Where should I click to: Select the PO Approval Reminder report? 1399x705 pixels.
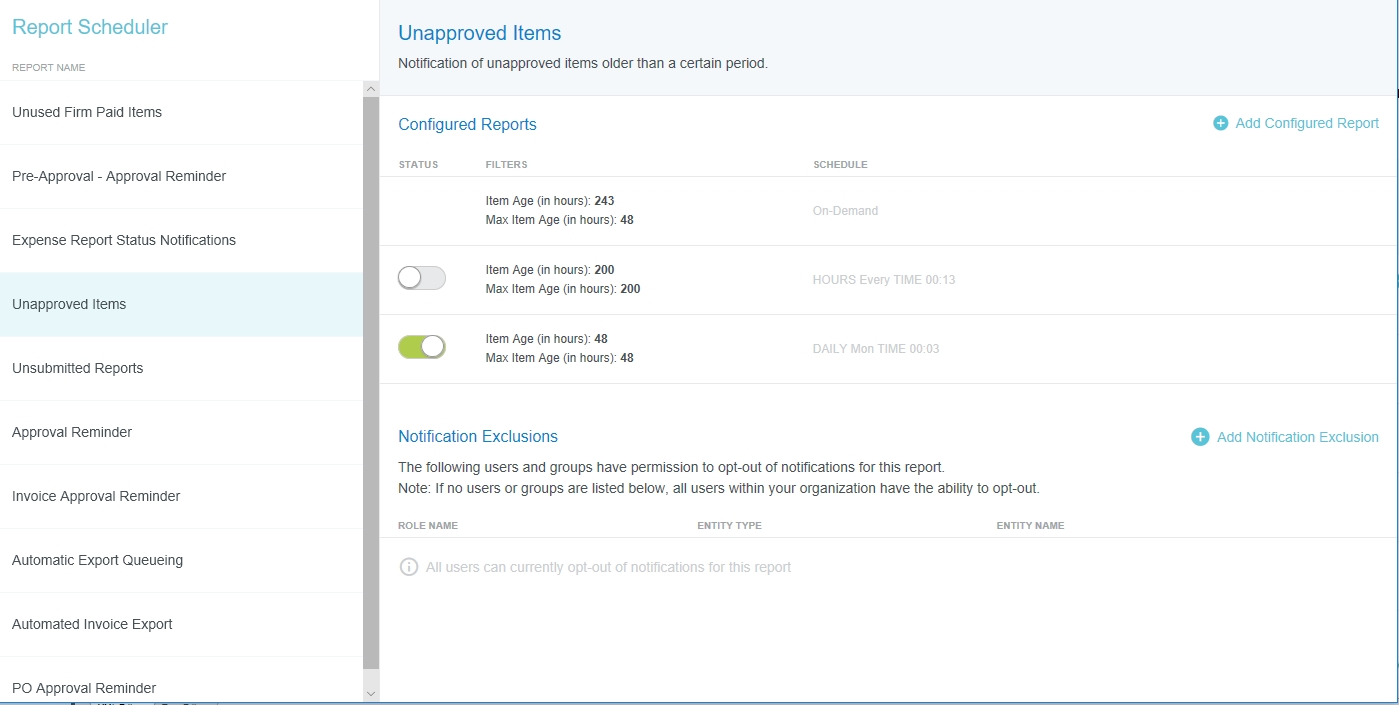point(84,688)
